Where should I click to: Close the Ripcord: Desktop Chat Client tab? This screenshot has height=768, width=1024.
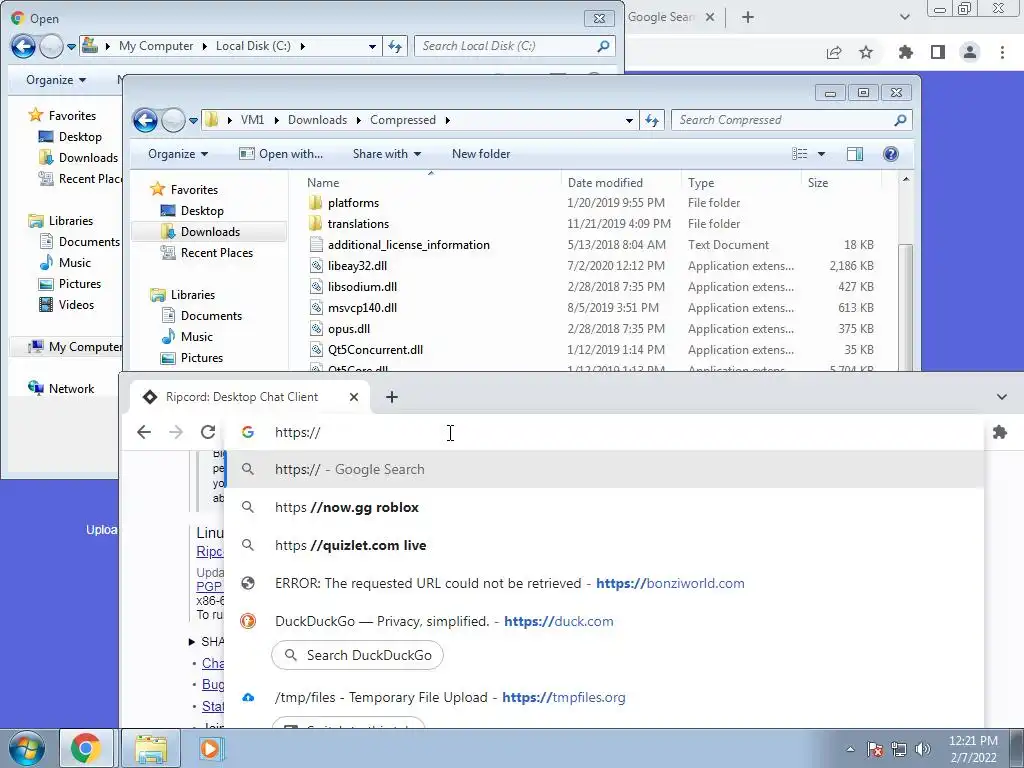[354, 397]
